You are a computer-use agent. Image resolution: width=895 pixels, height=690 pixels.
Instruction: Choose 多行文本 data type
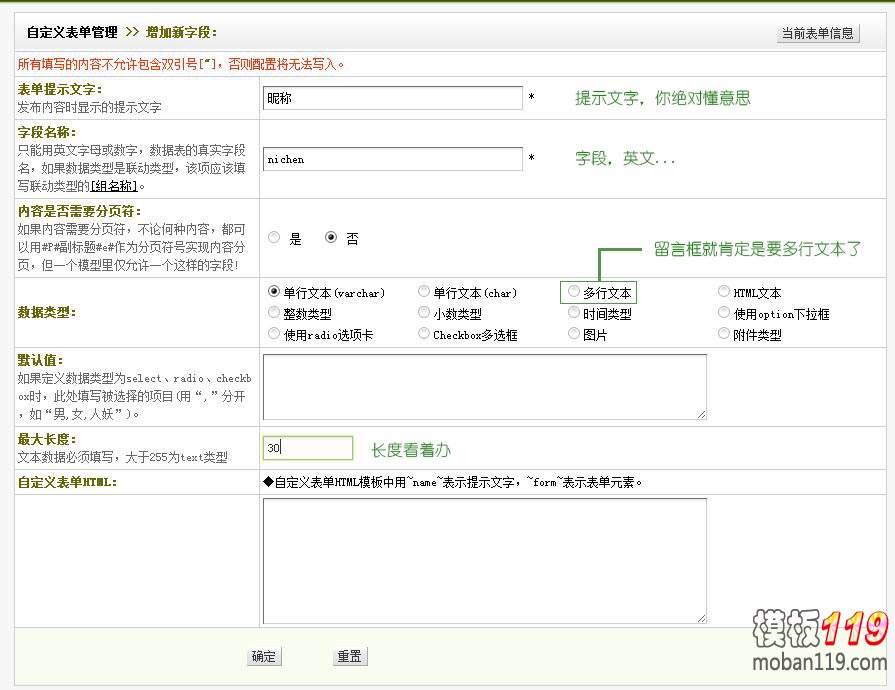(574, 292)
